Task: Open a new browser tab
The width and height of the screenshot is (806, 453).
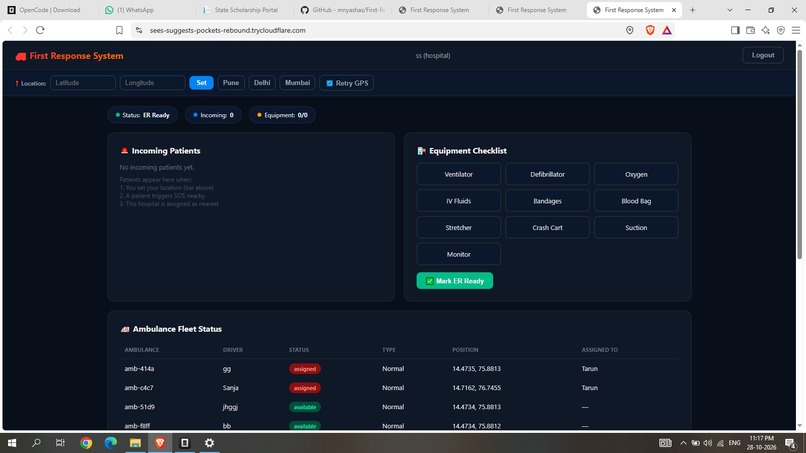Action: click(692, 10)
